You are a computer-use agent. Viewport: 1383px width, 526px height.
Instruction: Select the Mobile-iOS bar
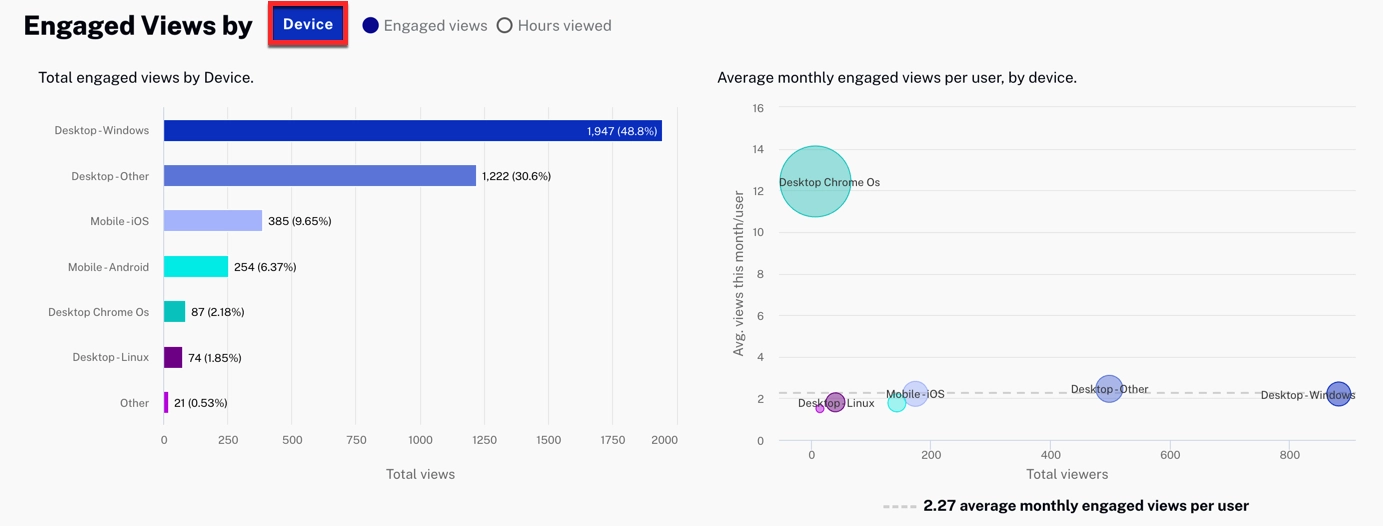(x=212, y=221)
